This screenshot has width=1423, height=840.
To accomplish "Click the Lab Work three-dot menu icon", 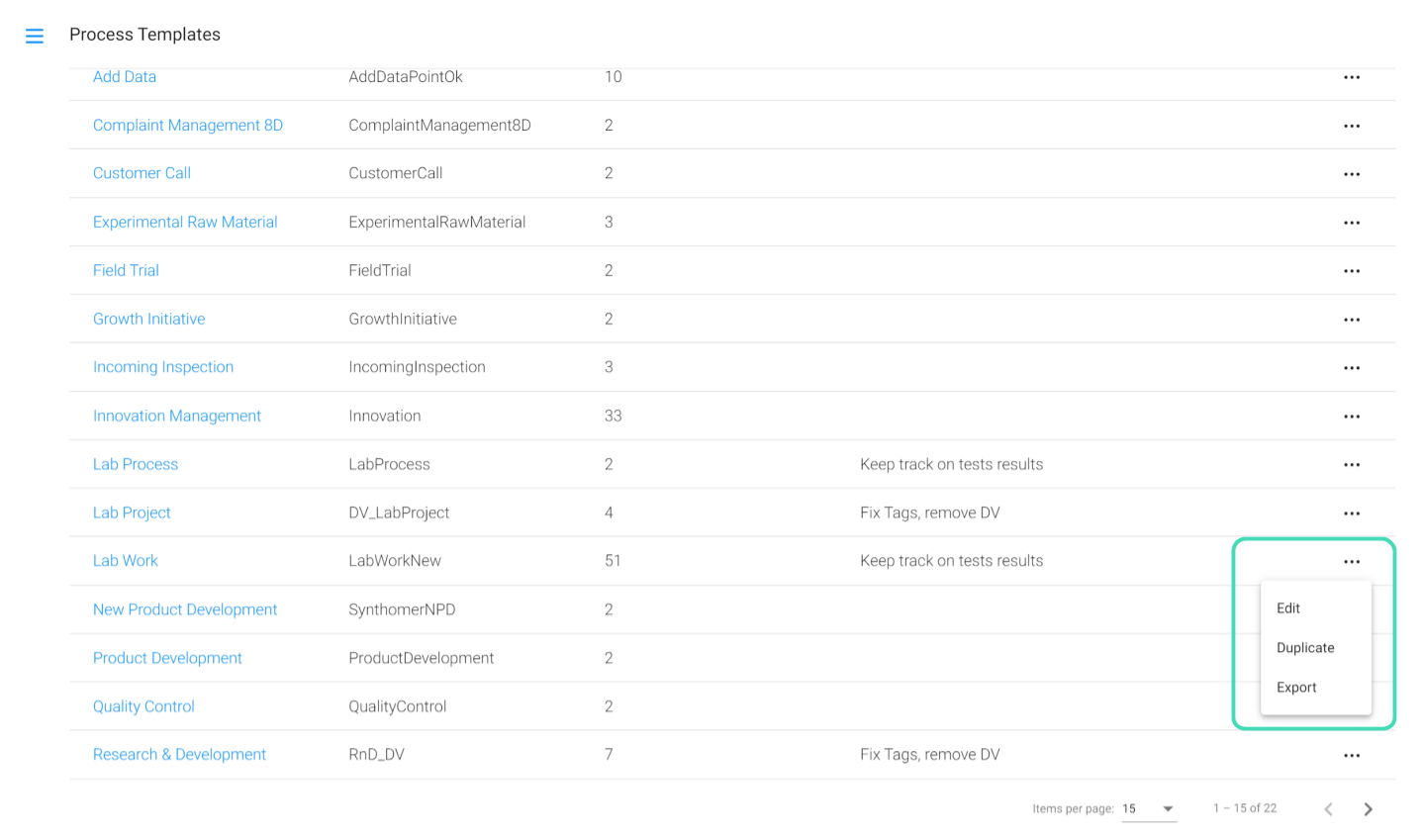I will click(x=1352, y=562).
